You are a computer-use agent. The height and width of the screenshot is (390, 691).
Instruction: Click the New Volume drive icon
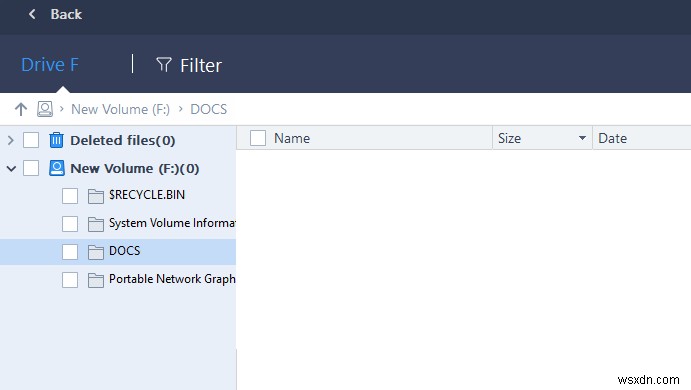click(56, 168)
